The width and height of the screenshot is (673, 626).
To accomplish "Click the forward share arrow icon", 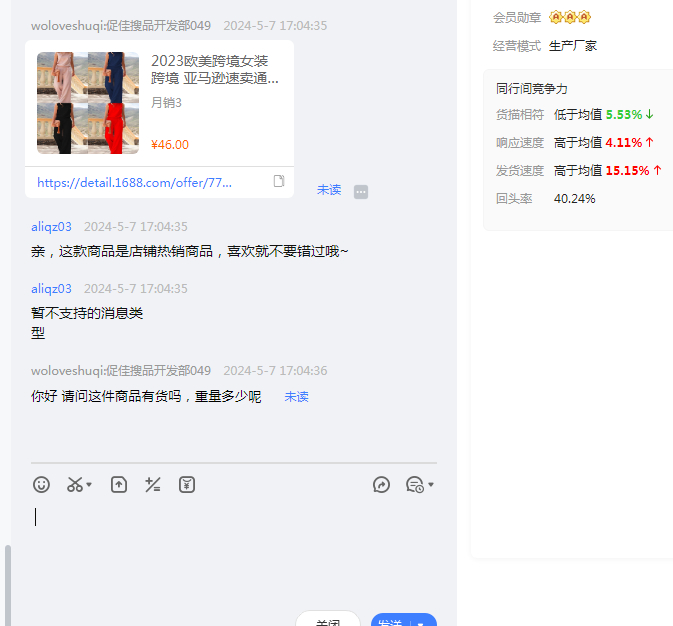I will 381,485.
